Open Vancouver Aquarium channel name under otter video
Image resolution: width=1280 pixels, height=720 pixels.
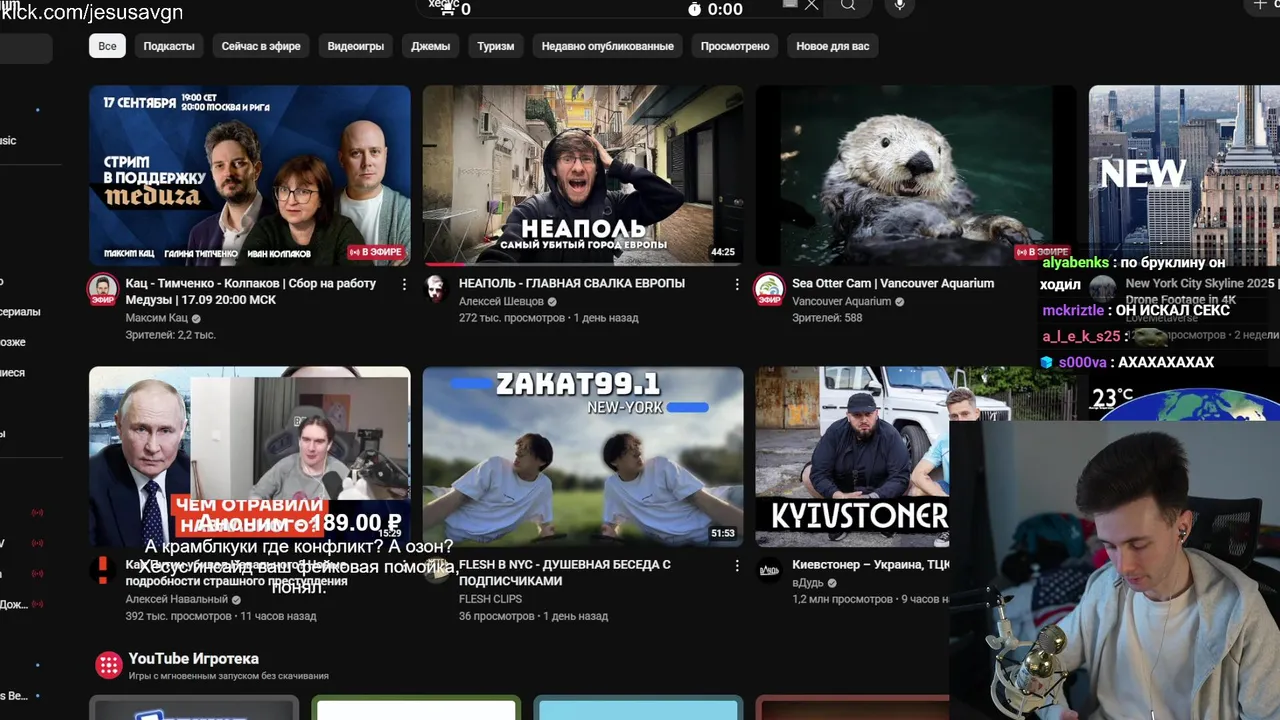pos(841,301)
